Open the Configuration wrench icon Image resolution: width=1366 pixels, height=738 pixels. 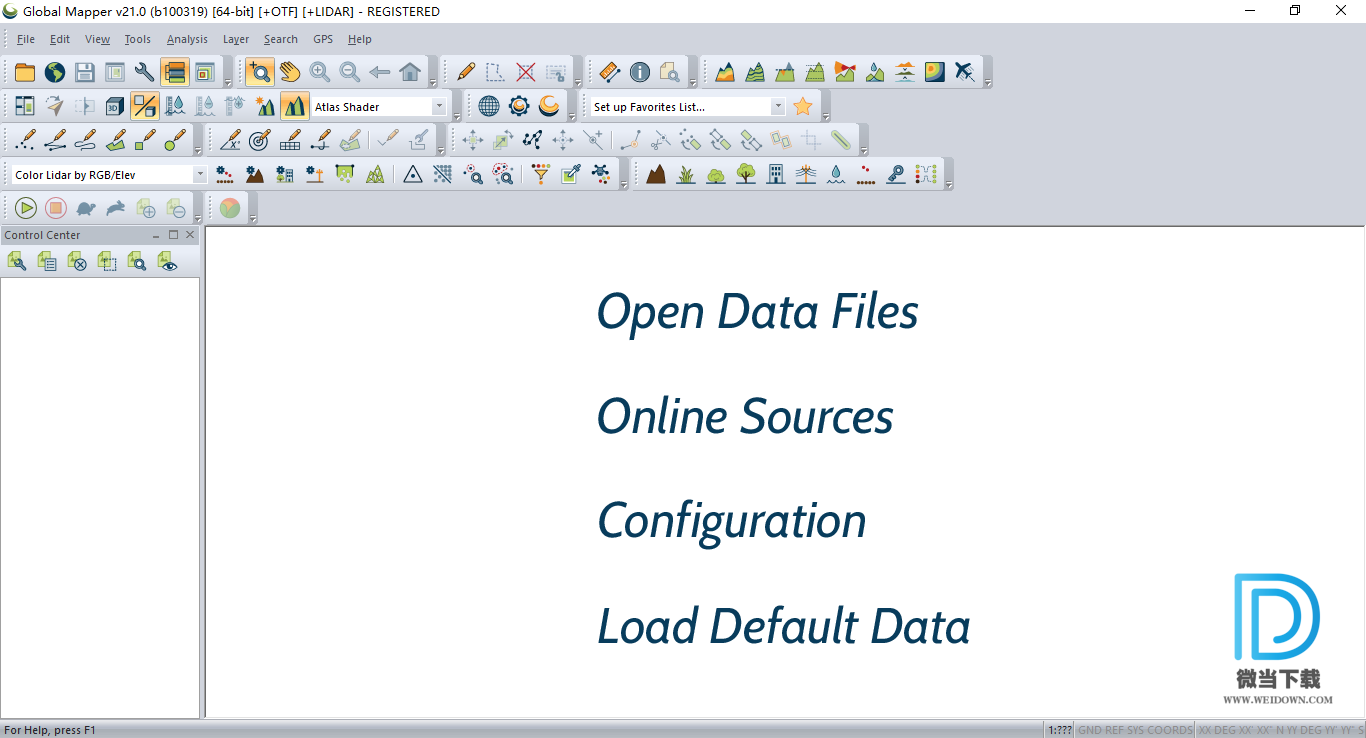point(145,72)
